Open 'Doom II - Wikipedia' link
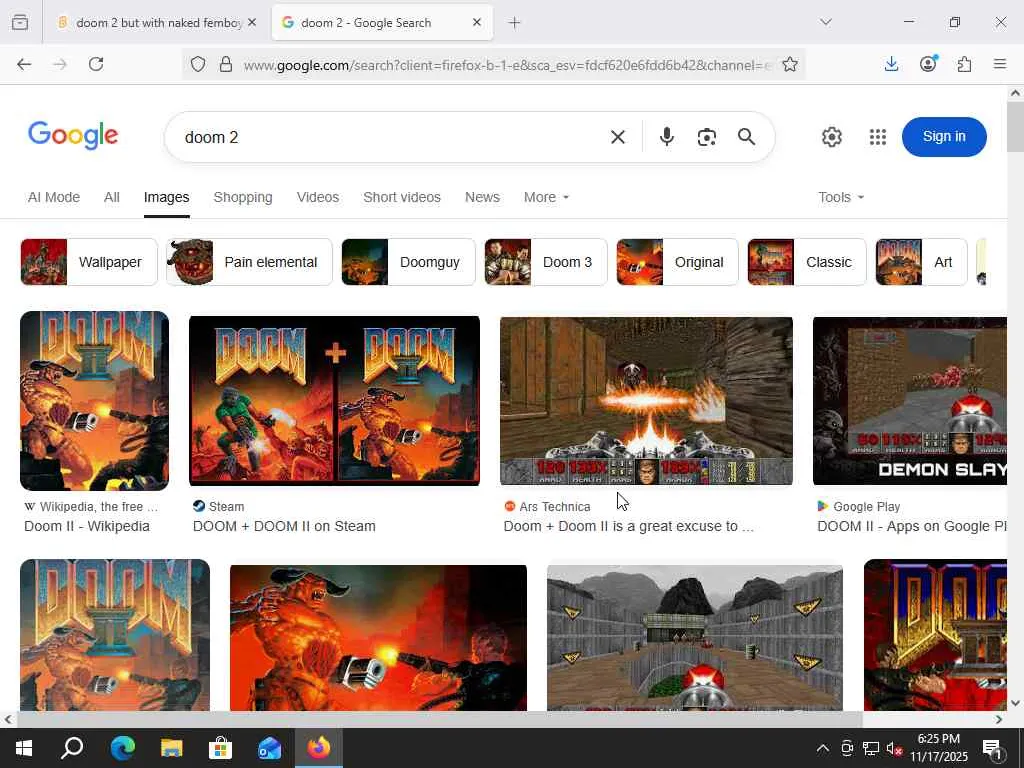The width and height of the screenshot is (1024, 768). pyautogui.click(x=87, y=526)
